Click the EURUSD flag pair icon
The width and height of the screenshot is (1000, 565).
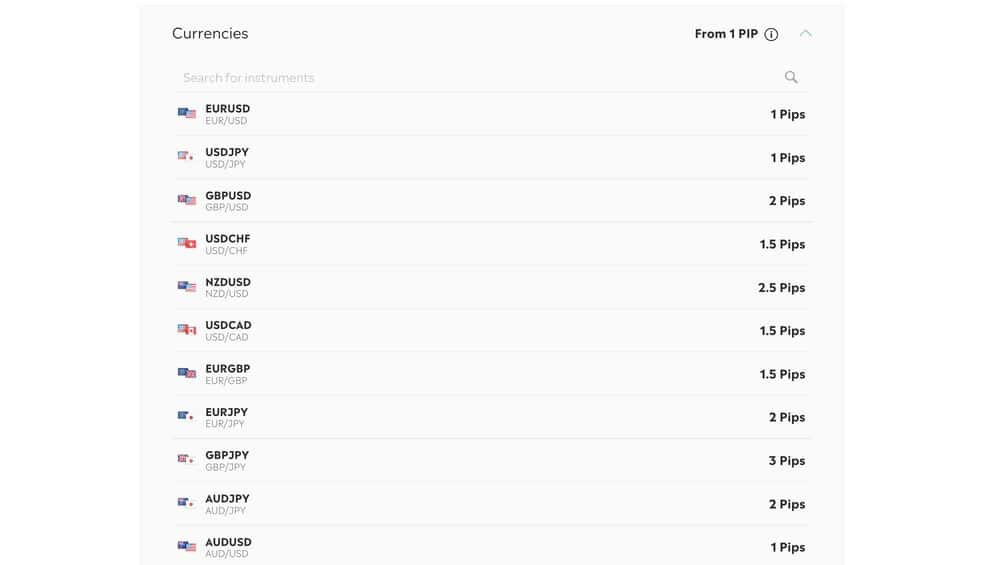click(x=187, y=114)
